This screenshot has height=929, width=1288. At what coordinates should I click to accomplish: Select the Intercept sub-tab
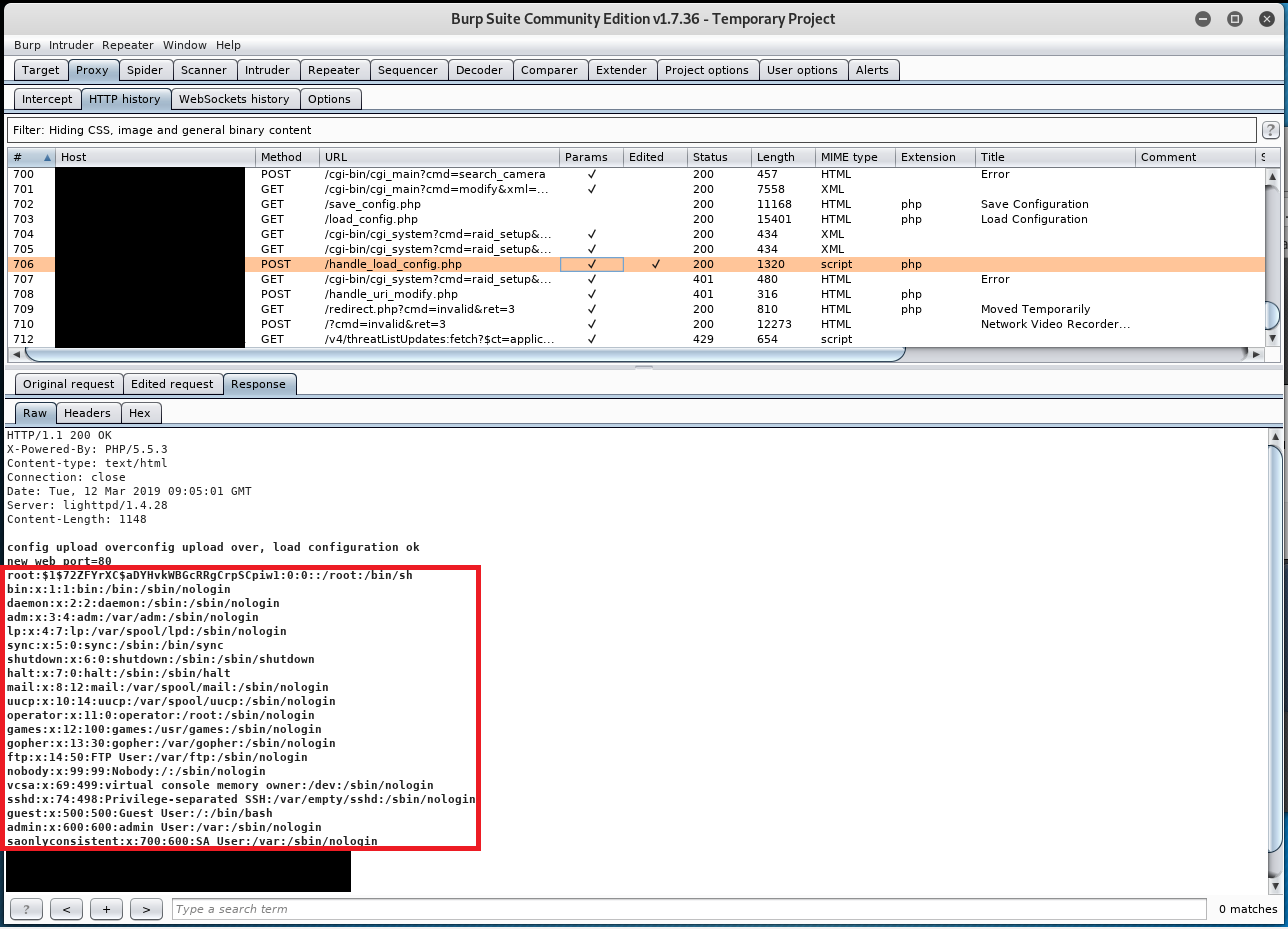(47, 99)
